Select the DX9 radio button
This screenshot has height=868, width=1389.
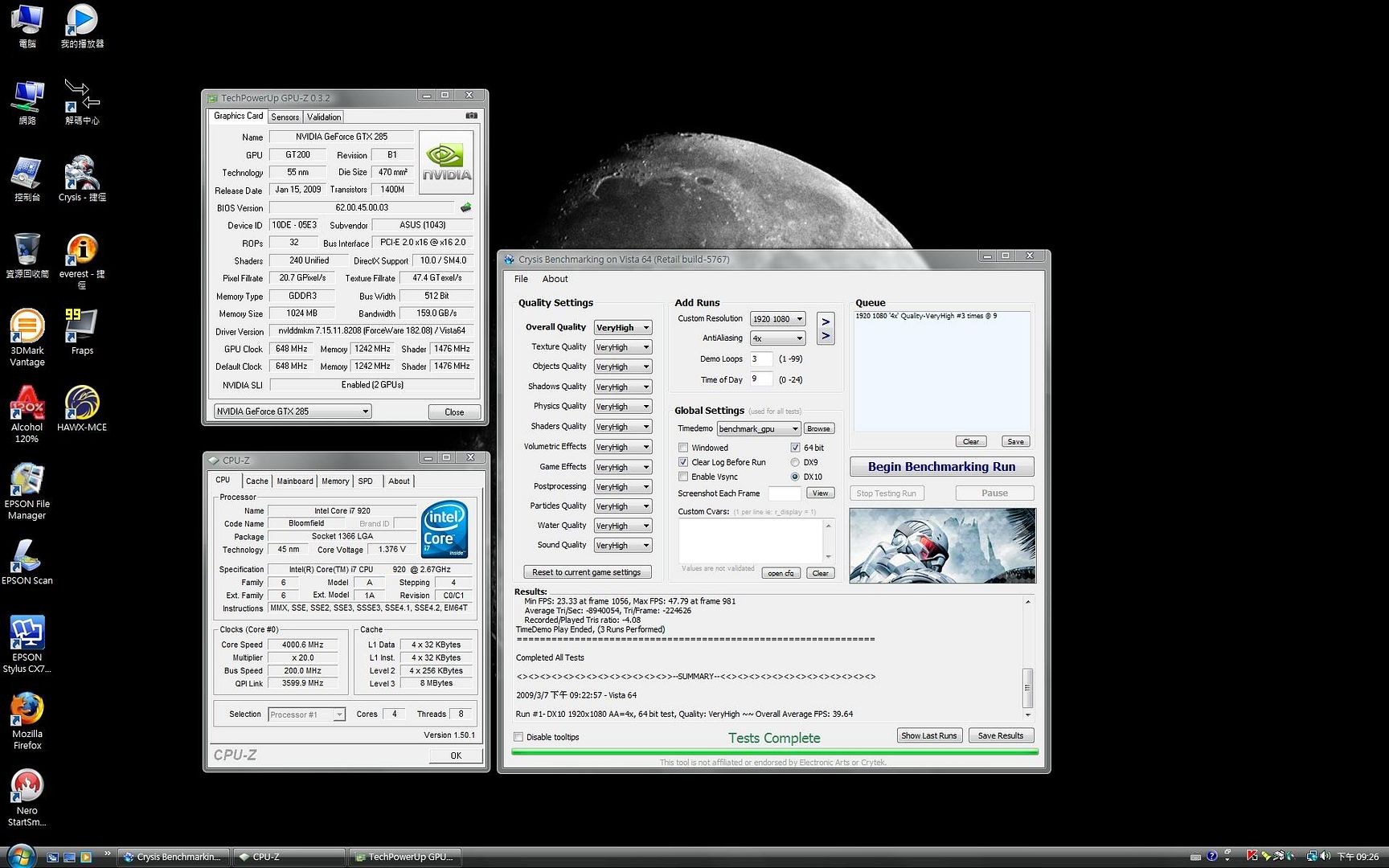[x=795, y=462]
